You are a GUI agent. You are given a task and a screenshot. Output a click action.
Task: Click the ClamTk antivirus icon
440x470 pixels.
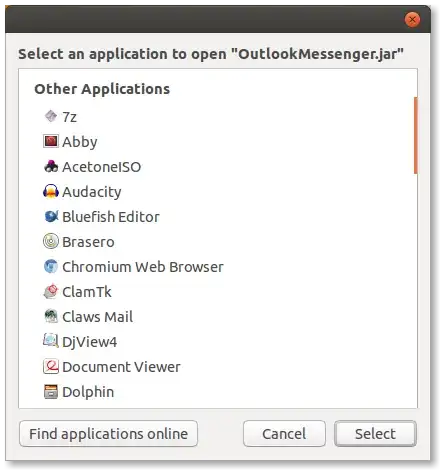(51, 291)
